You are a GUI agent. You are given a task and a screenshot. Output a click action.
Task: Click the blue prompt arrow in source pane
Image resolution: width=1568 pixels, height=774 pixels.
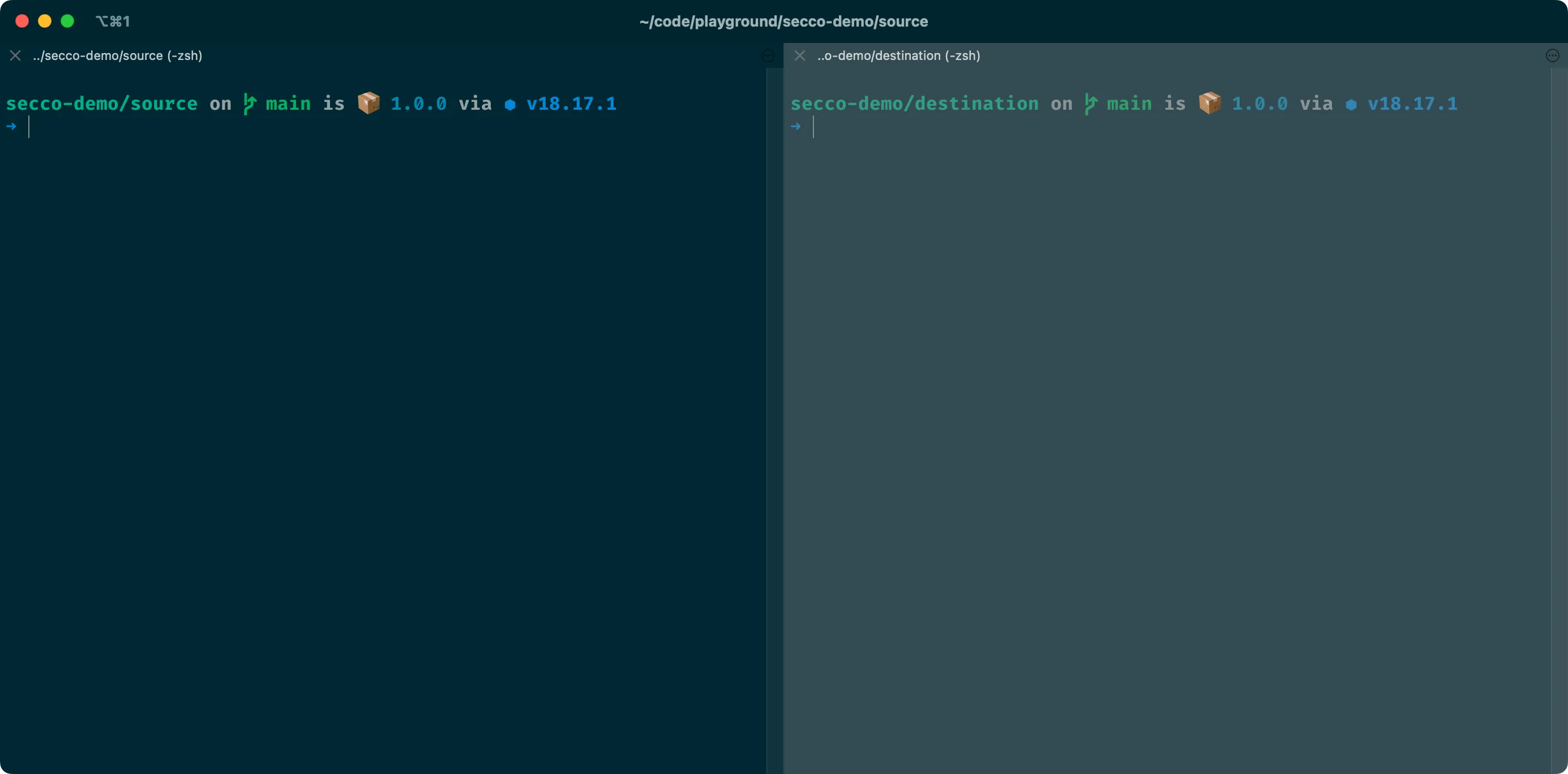(x=11, y=127)
